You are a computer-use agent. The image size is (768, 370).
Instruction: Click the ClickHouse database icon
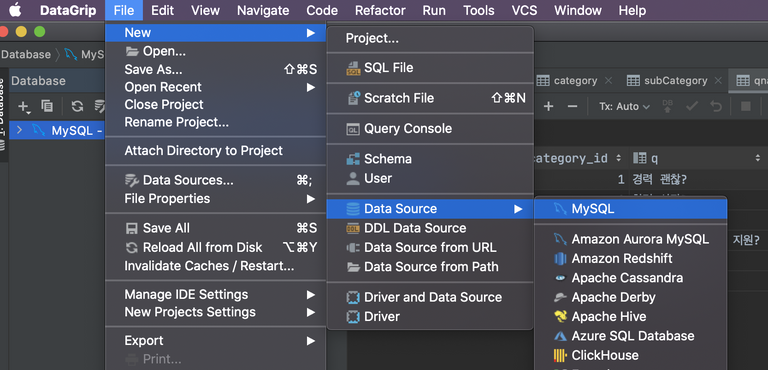coord(560,355)
